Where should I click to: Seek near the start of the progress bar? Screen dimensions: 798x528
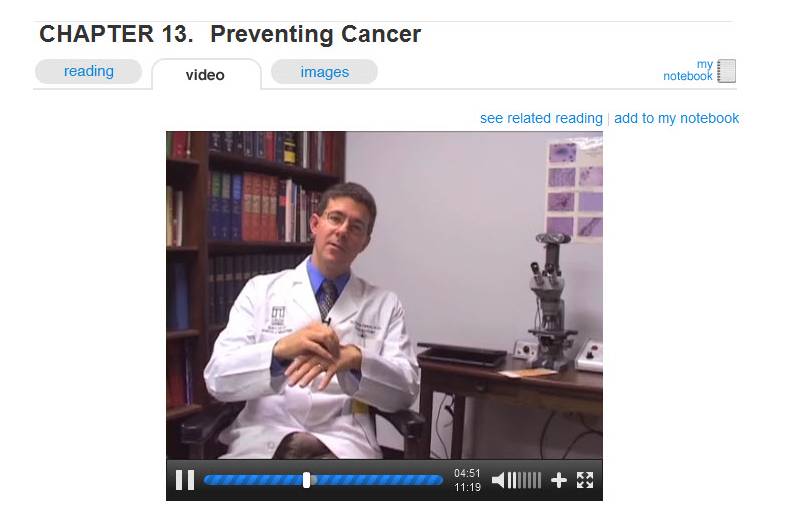(211, 480)
